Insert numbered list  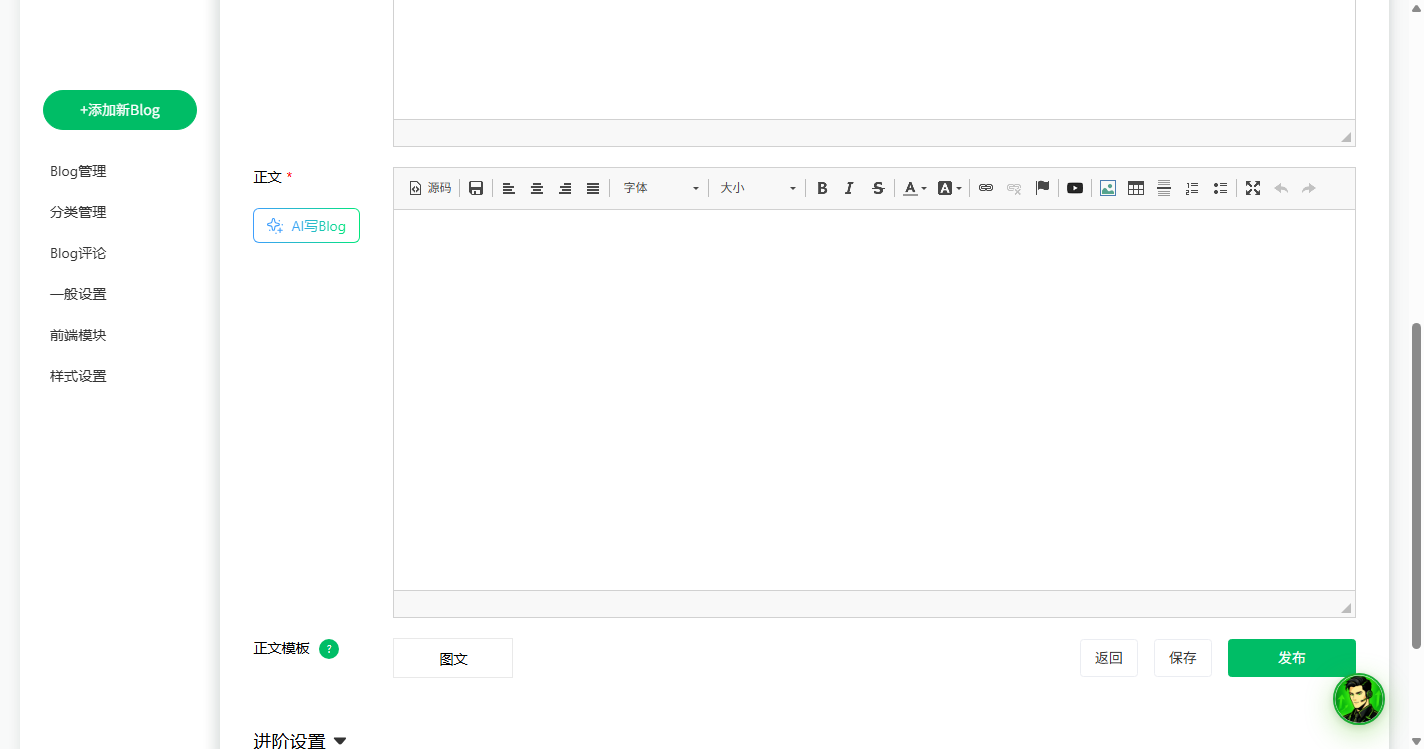1192,188
